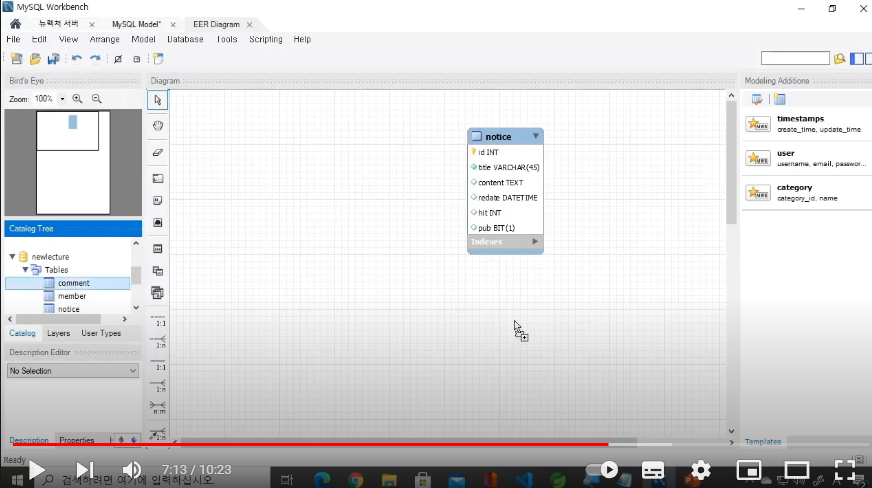Zoom out of the diagram
Image resolution: width=872 pixels, height=488 pixels.
(97, 98)
